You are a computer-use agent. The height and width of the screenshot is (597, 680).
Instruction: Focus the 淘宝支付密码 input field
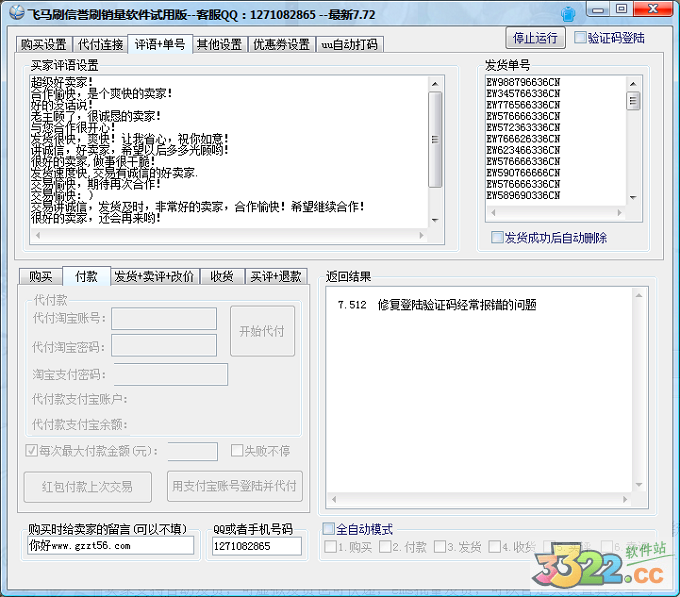point(171,375)
